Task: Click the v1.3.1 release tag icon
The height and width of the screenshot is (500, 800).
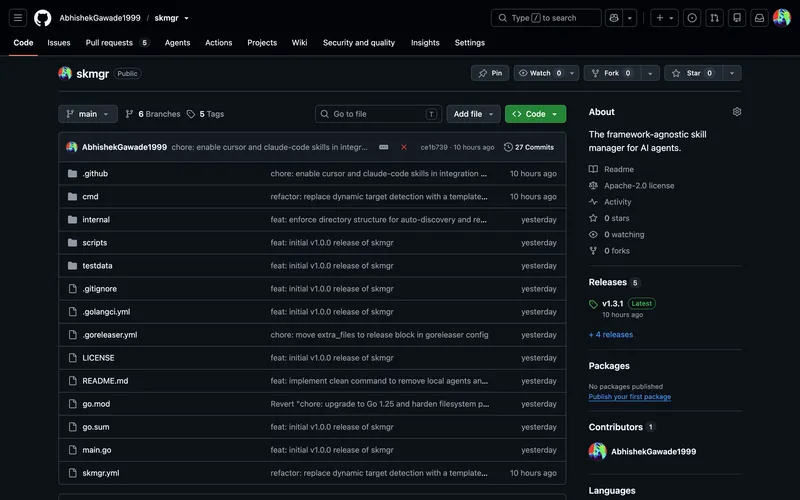Action: tap(593, 304)
